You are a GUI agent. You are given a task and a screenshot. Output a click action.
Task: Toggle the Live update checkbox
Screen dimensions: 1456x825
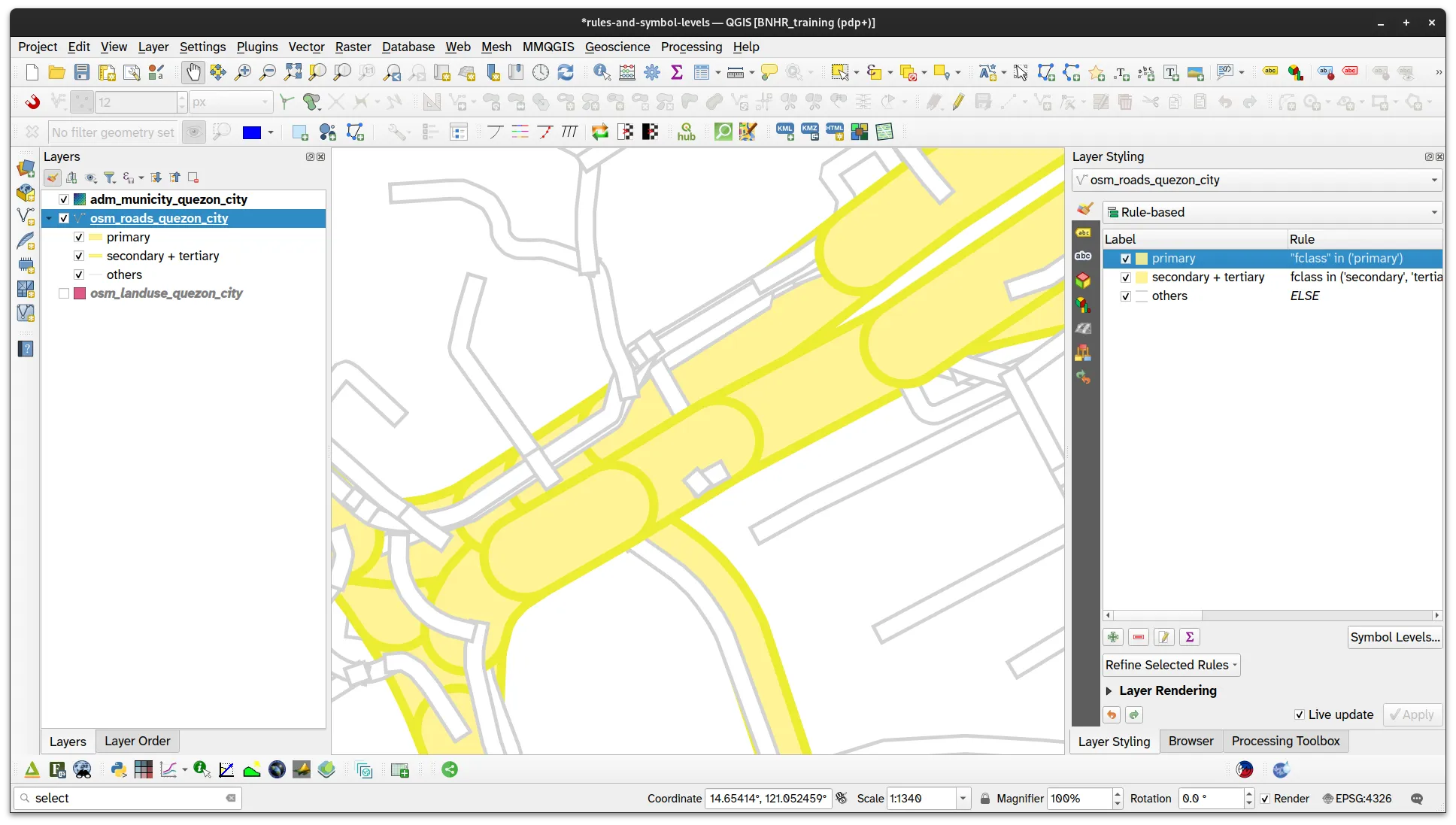click(x=1299, y=714)
